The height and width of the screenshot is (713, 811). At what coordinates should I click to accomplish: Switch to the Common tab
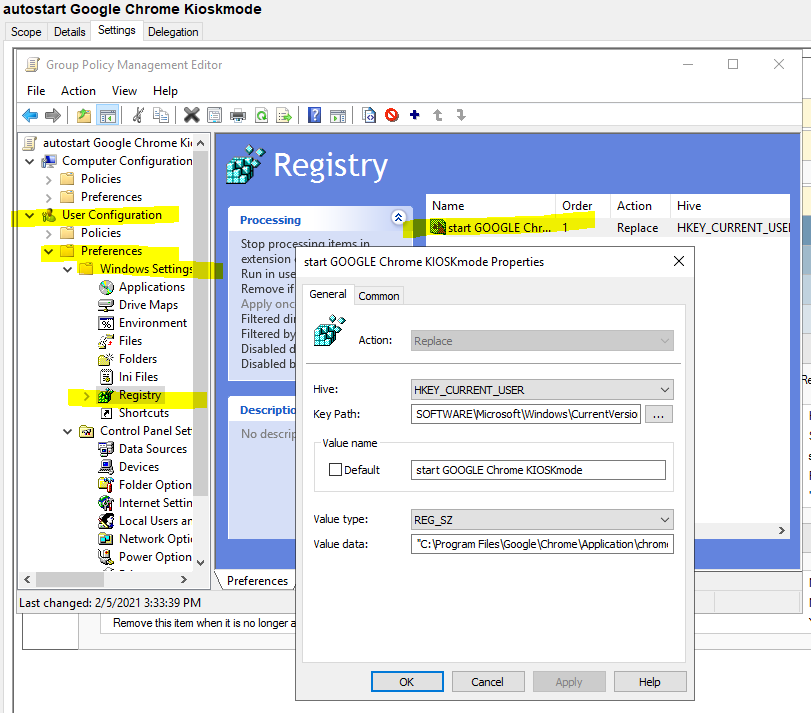click(379, 296)
